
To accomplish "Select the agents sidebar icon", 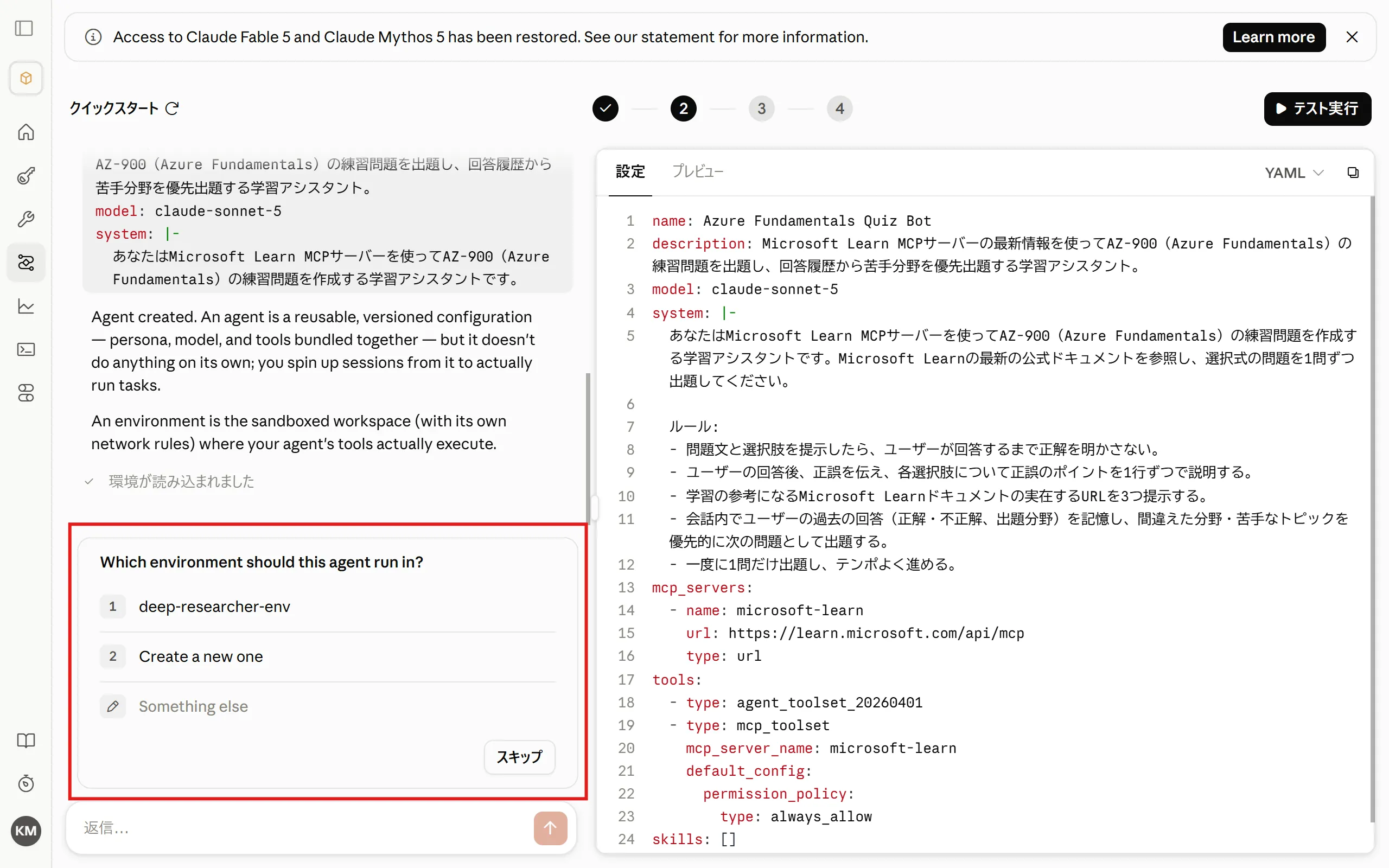I will [x=26, y=263].
